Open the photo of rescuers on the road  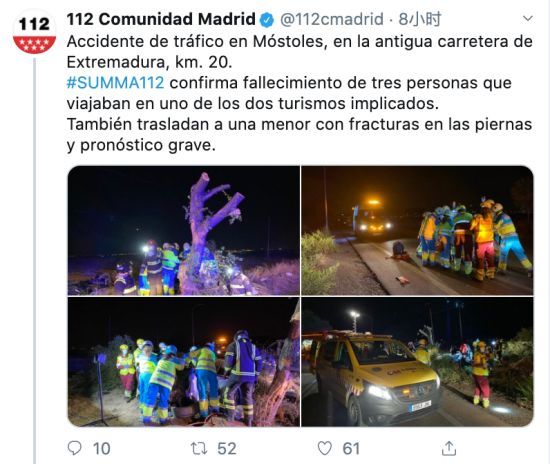point(417,230)
